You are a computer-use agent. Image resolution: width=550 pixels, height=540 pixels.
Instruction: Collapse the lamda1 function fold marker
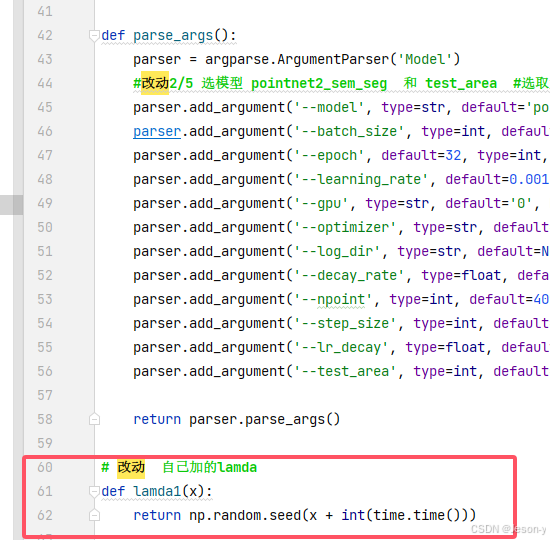point(94,492)
